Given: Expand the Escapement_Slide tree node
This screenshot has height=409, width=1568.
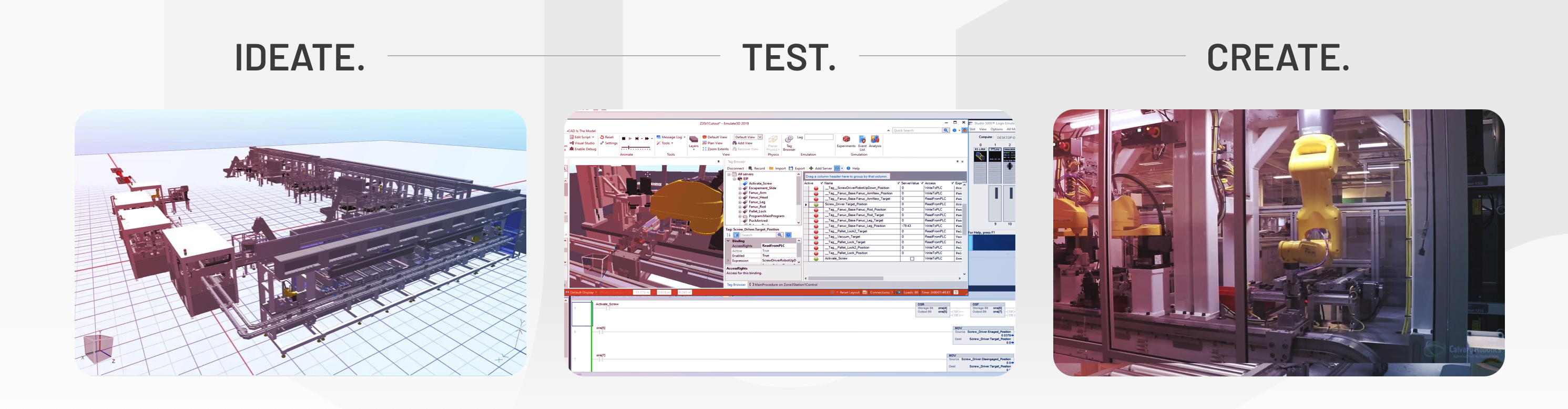Looking at the screenshot, I should [739, 188].
